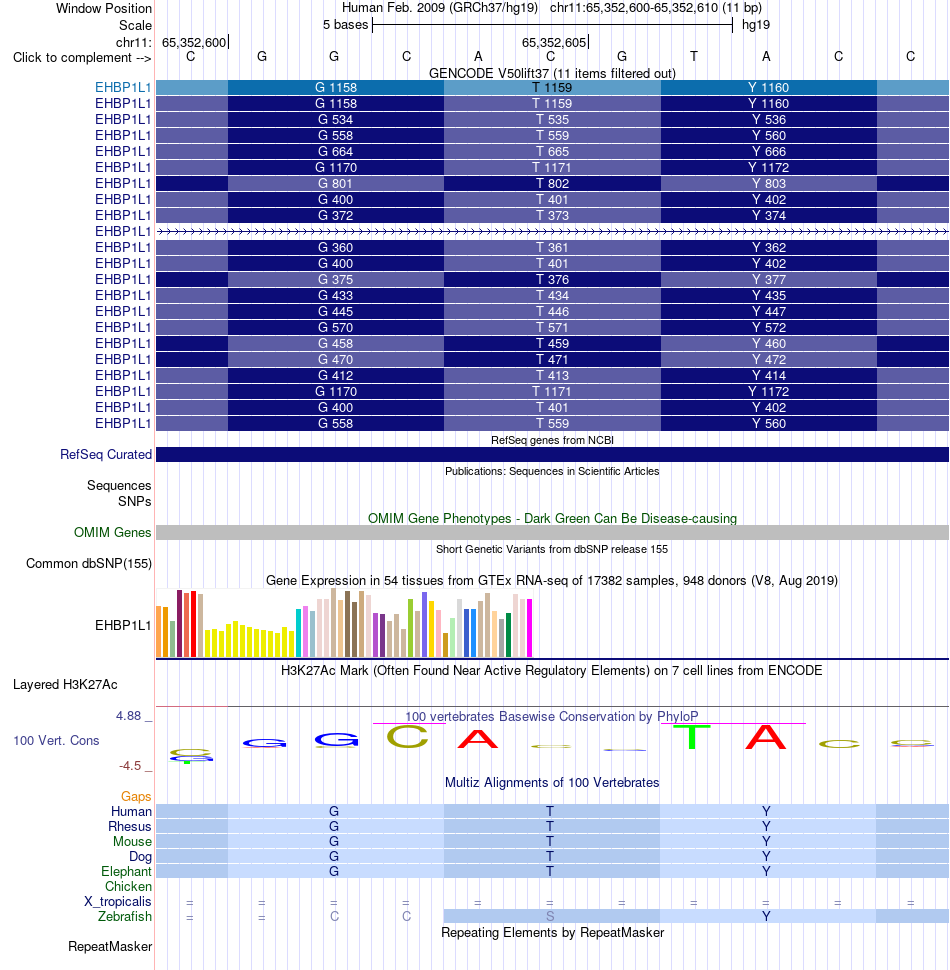Select the Zebrafish species label
Viewport: 950px width, 970px height.
tap(124, 916)
